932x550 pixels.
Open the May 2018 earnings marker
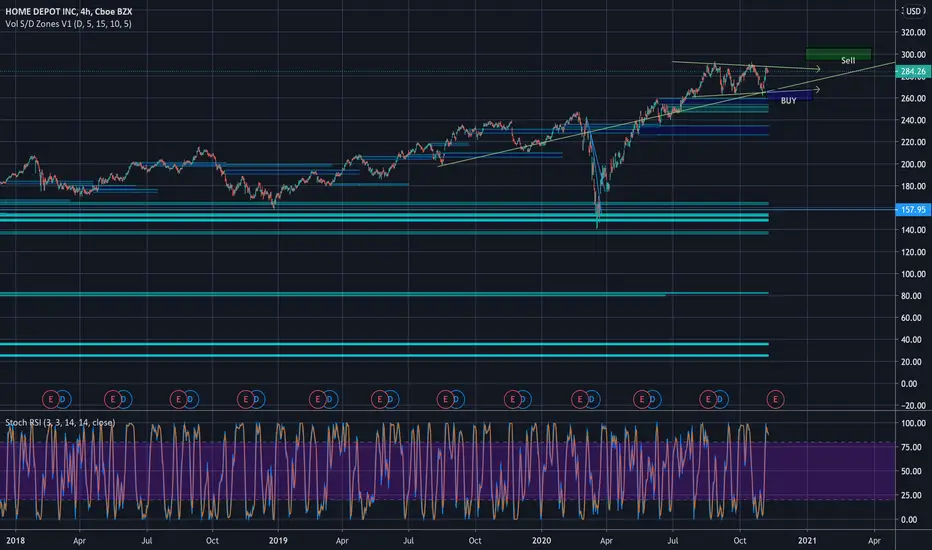tap(112, 399)
